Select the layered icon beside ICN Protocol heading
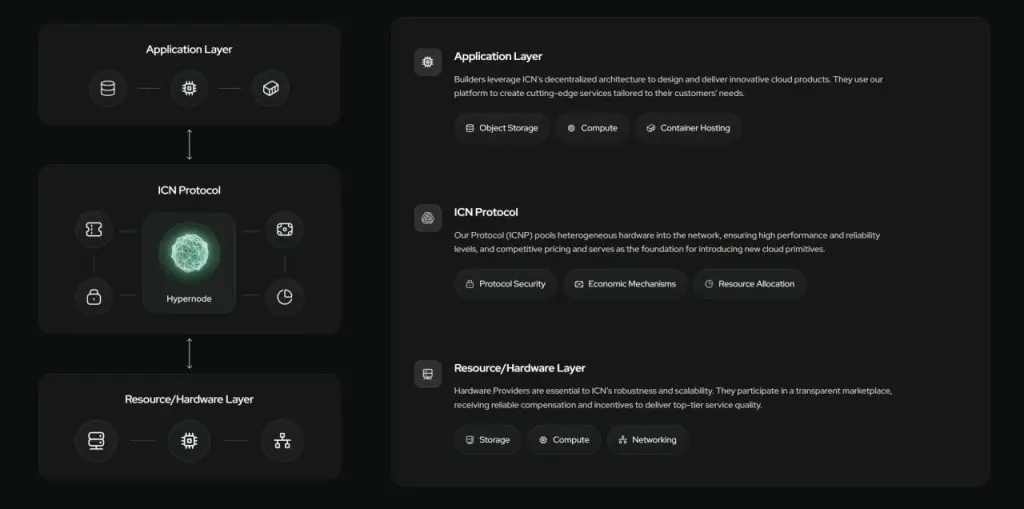 [428, 218]
